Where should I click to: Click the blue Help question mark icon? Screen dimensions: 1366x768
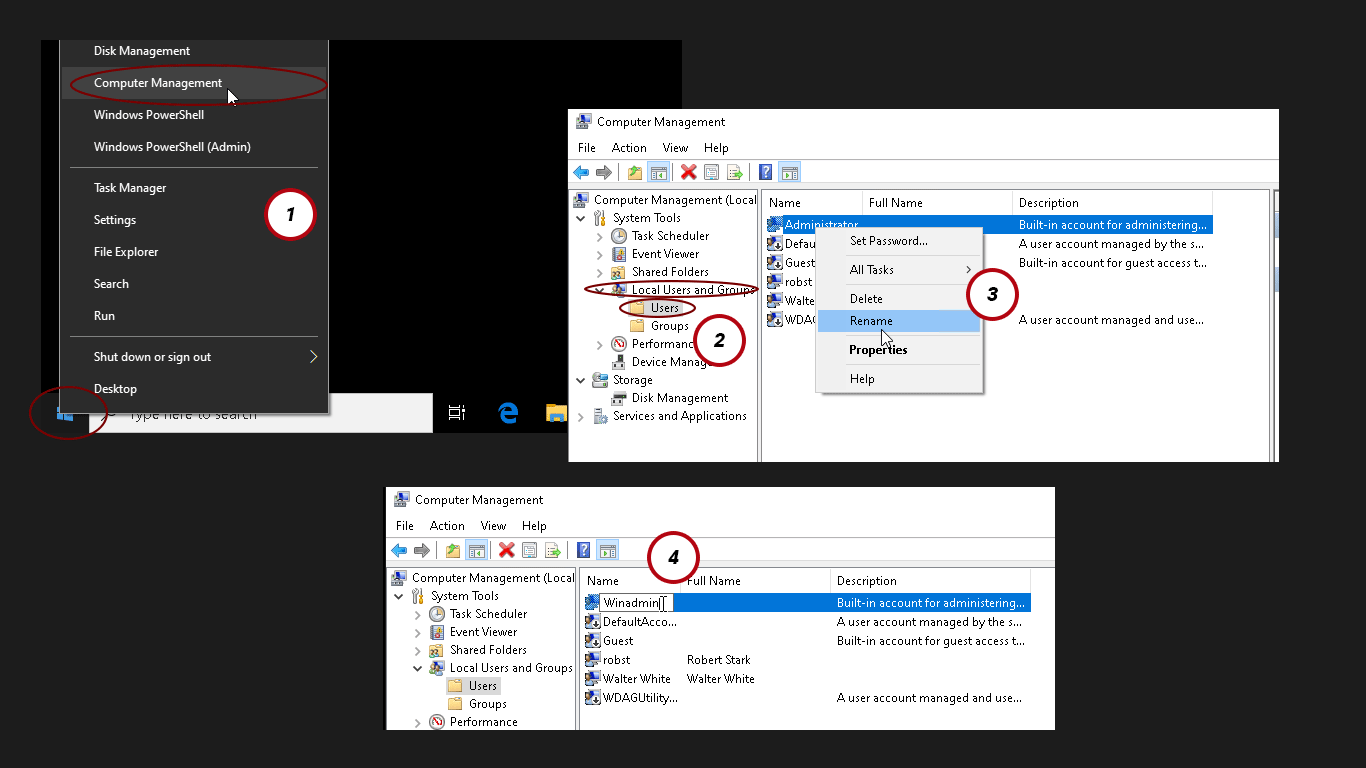pos(765,172)
